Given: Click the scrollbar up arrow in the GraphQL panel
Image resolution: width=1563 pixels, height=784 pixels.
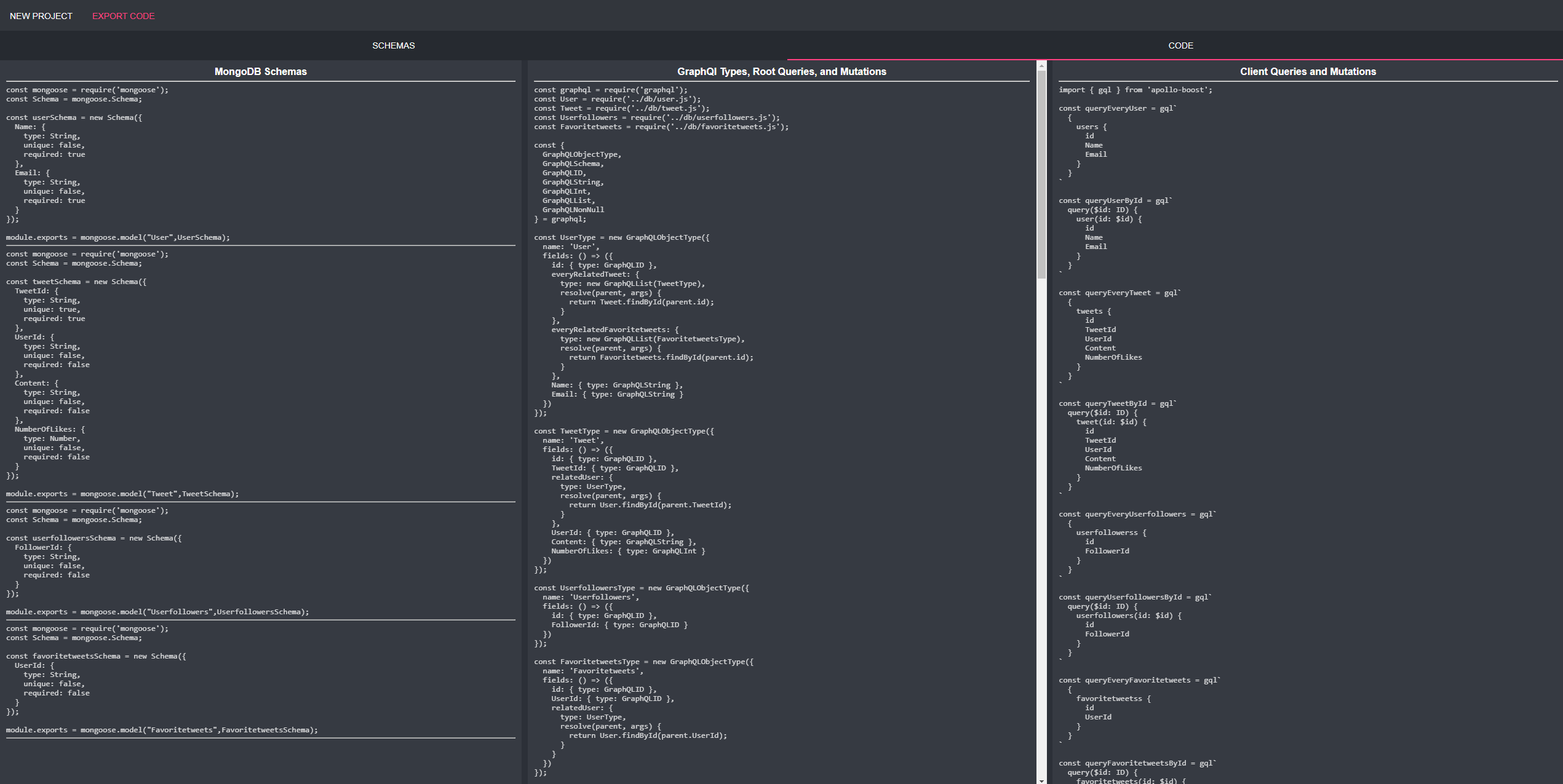Looking at the screenshot, I should (x=1041, y=65).
